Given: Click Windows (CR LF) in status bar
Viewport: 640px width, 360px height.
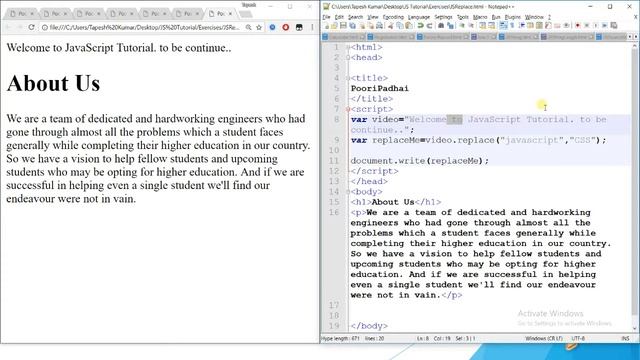Looking at the screenshot, I should (544, 338).
